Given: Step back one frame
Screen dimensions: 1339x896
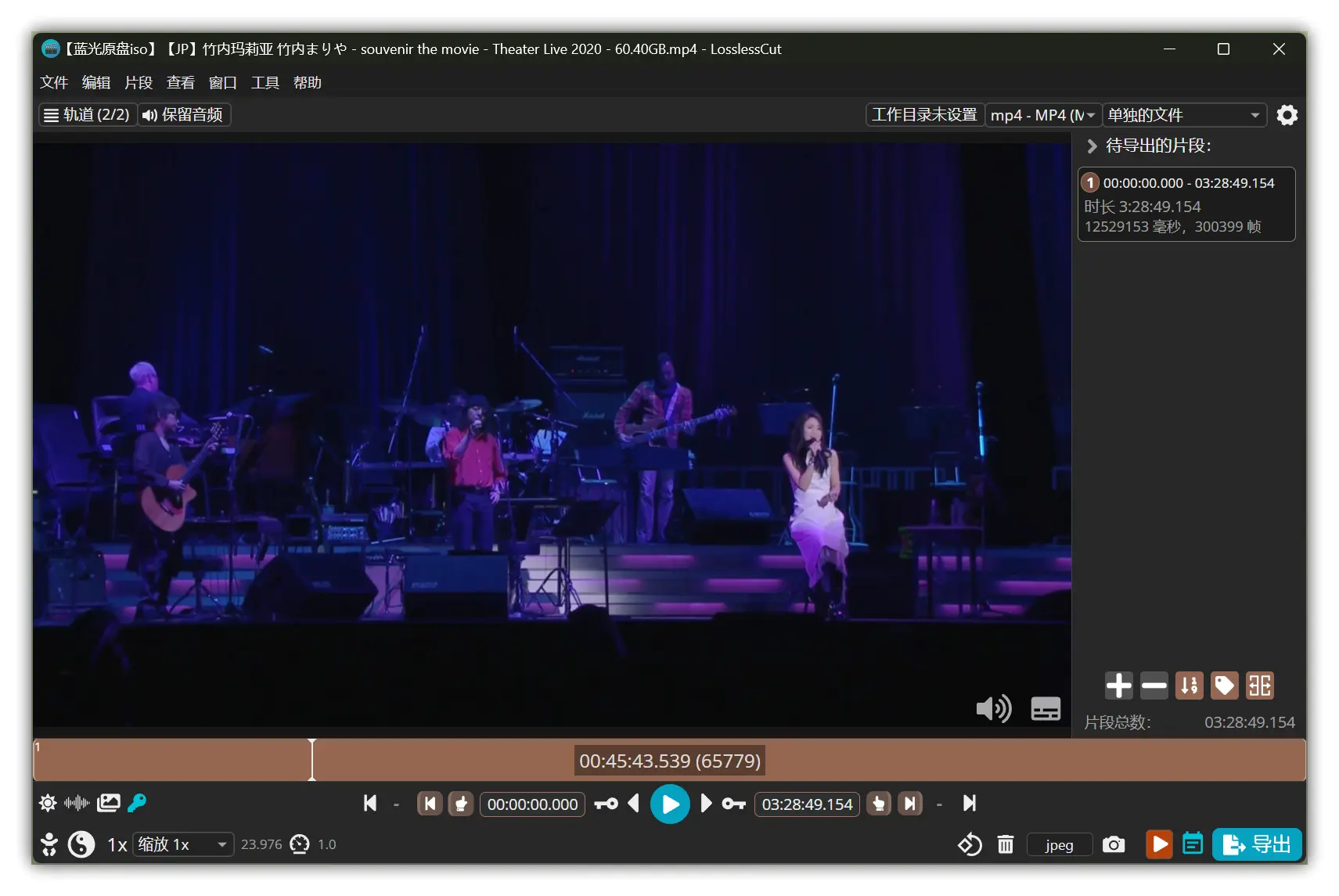Looking at the screenshot, I should coord(634,804).
